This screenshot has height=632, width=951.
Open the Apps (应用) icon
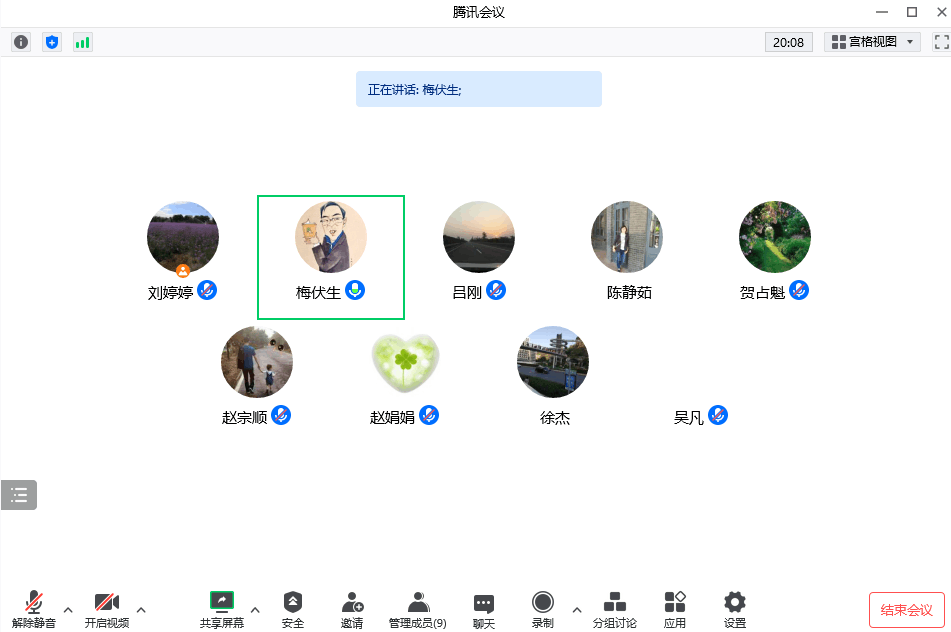pyautogui.click(x=675, y=608)
